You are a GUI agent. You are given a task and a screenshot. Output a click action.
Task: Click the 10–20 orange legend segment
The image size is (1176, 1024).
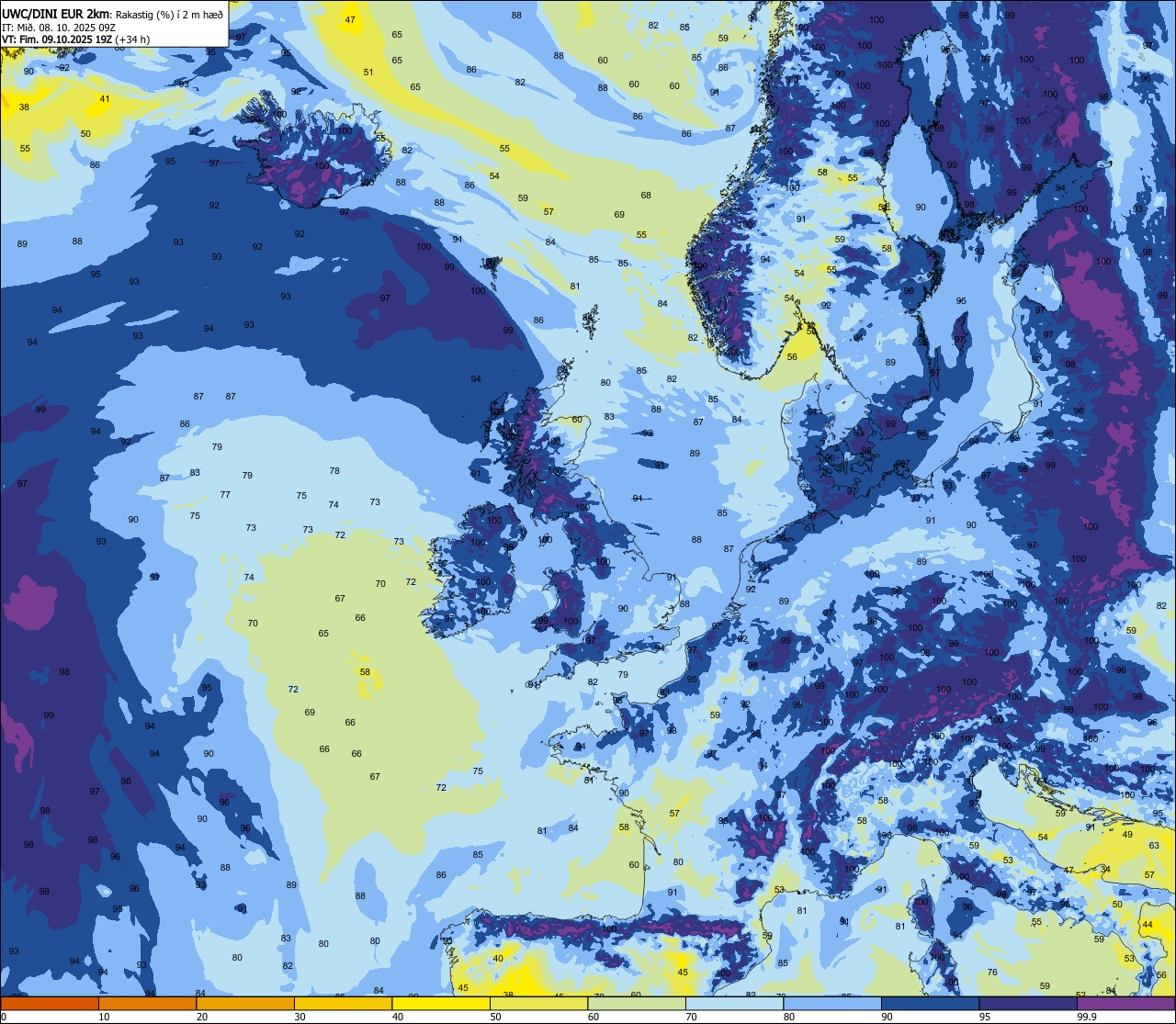[x=147, y=1003]
